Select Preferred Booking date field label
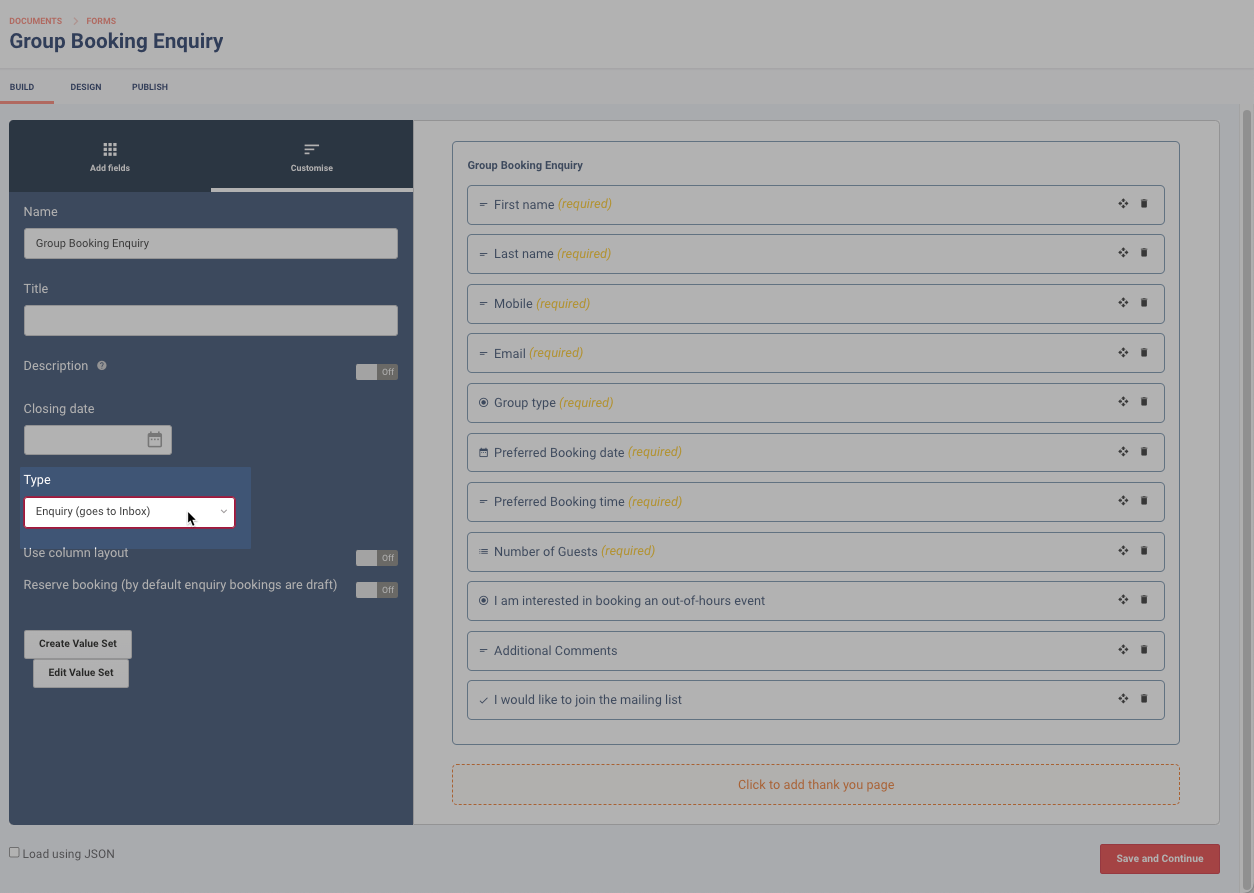The height and width of the screenshot is (893, 1254). tap(559, 453)
